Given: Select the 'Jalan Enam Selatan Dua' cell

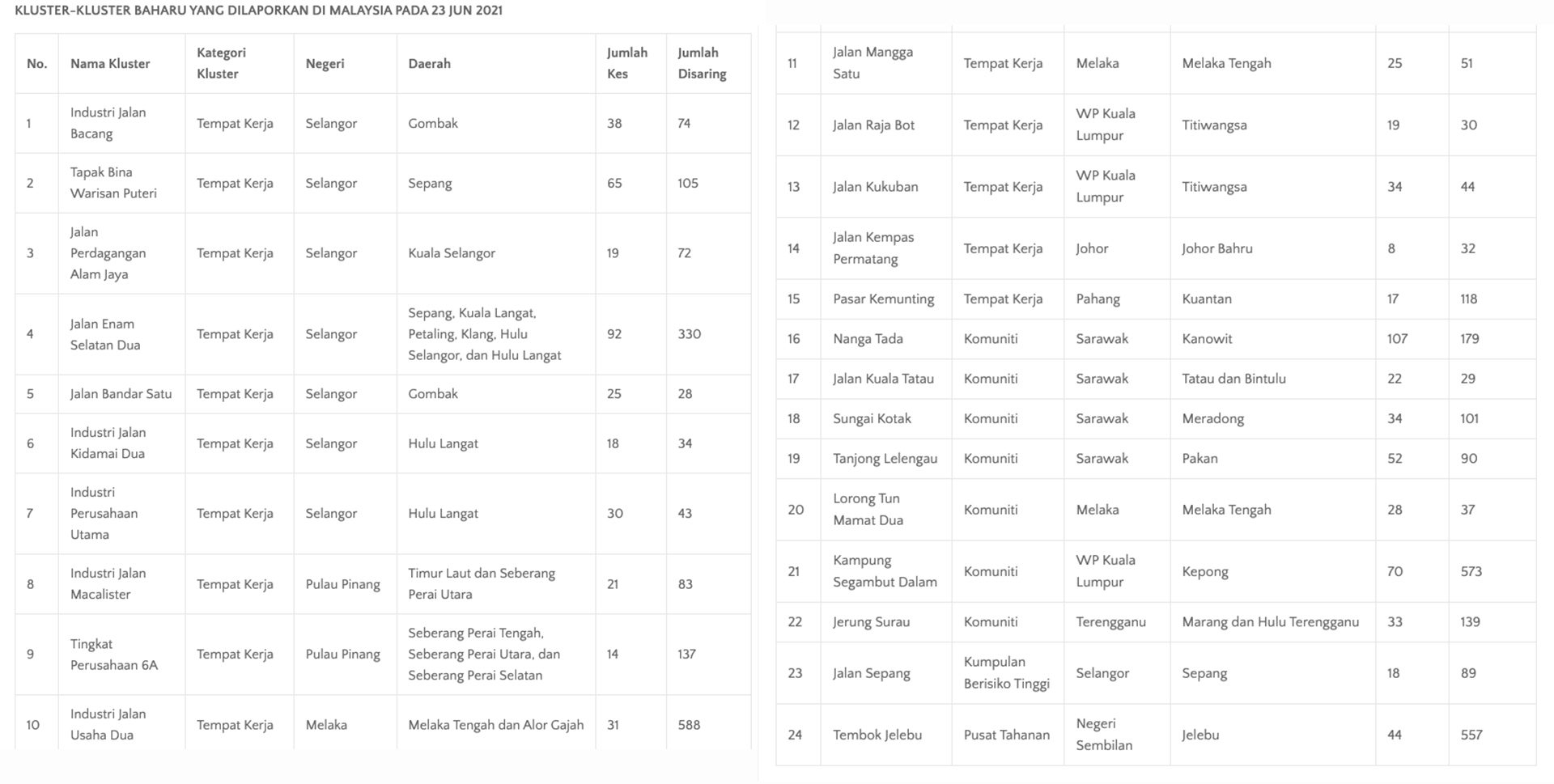Looking at the screenshot, I should pos(105,334).
